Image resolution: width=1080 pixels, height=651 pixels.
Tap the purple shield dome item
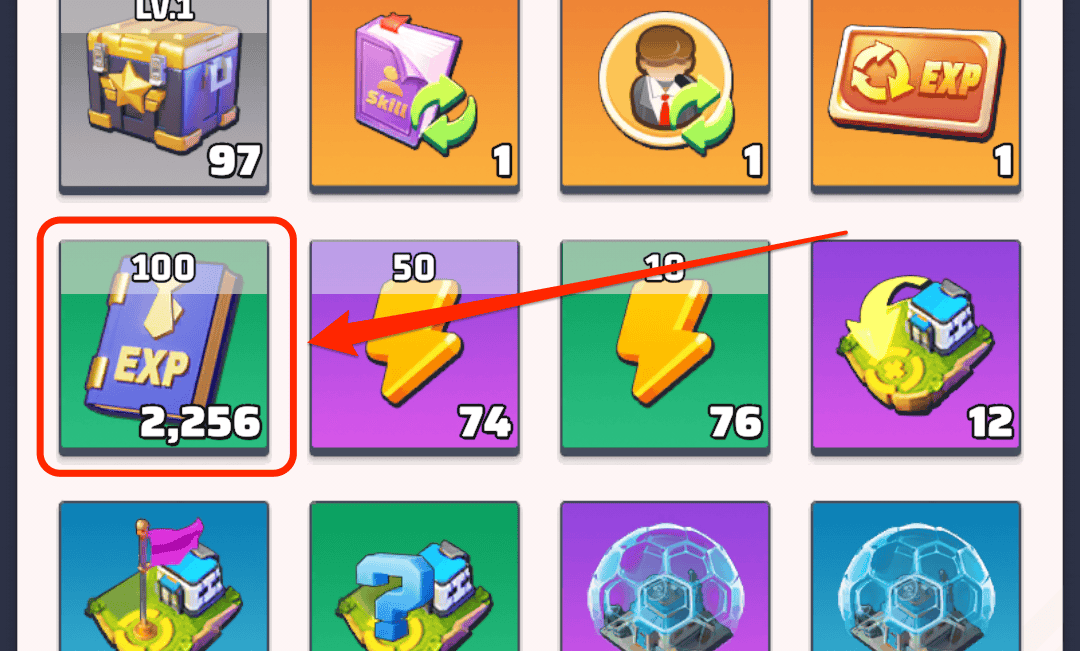pos(665,576)
